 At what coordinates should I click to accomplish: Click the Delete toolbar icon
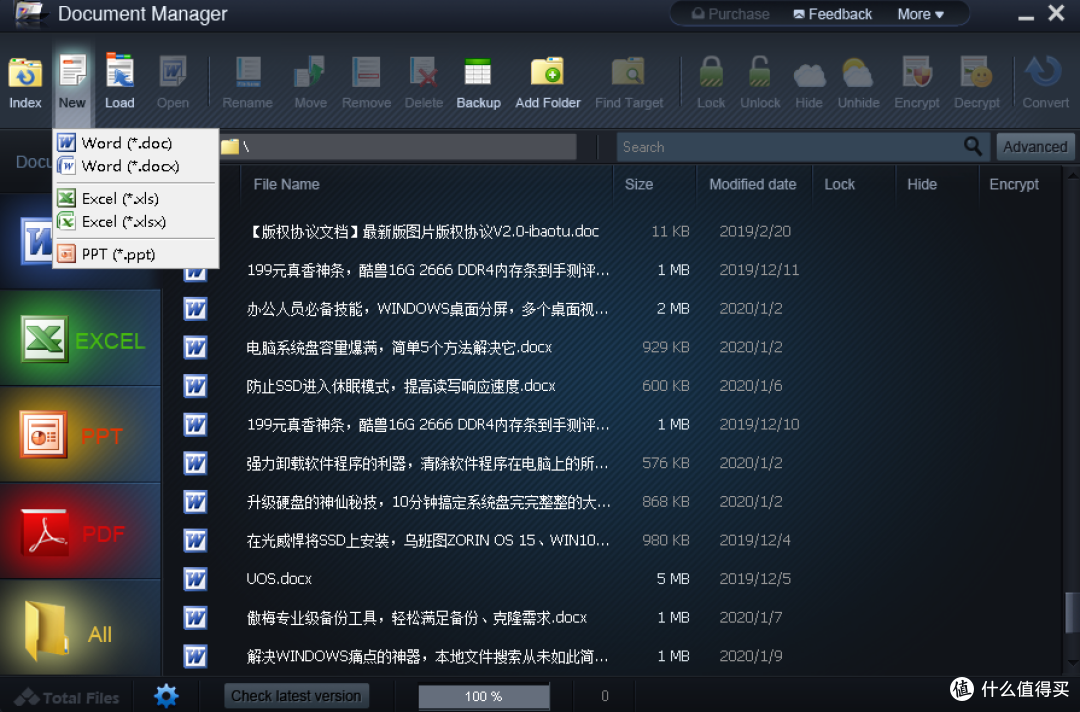(x=423, y=72)
